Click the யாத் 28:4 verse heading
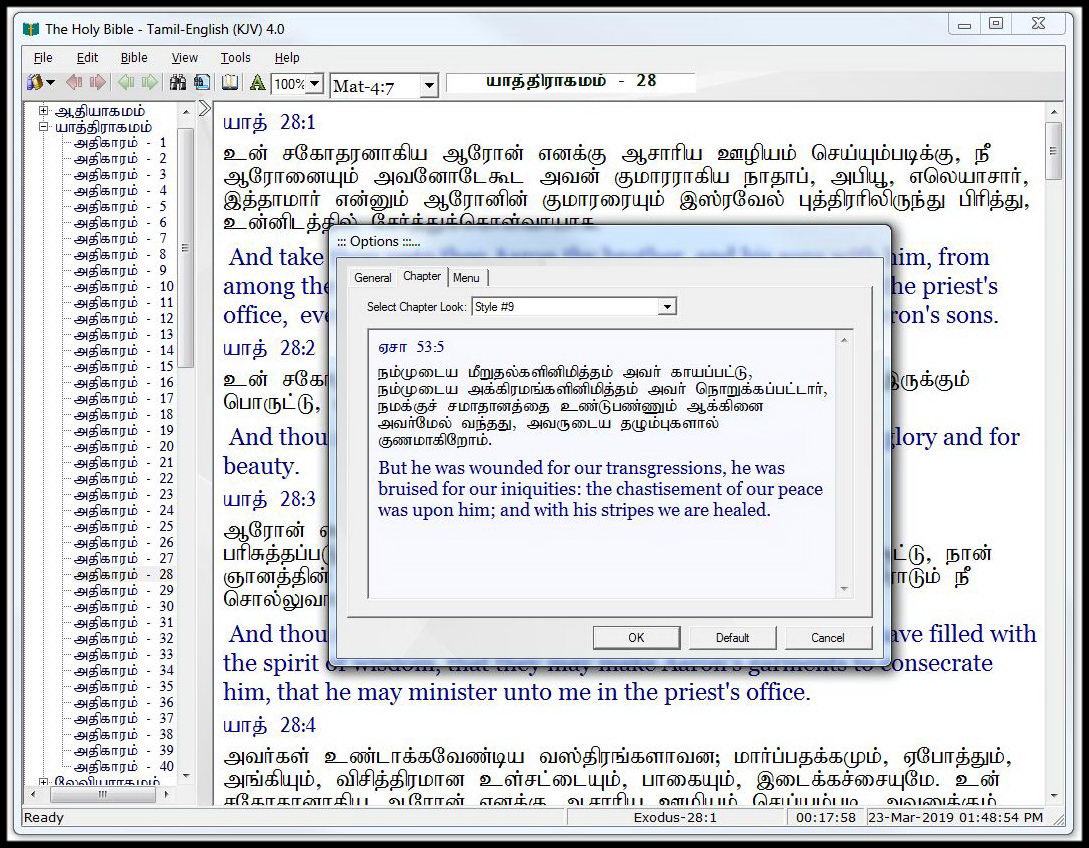The width and height of the screenshot is (1089, 848). click(x=269, y=726)
